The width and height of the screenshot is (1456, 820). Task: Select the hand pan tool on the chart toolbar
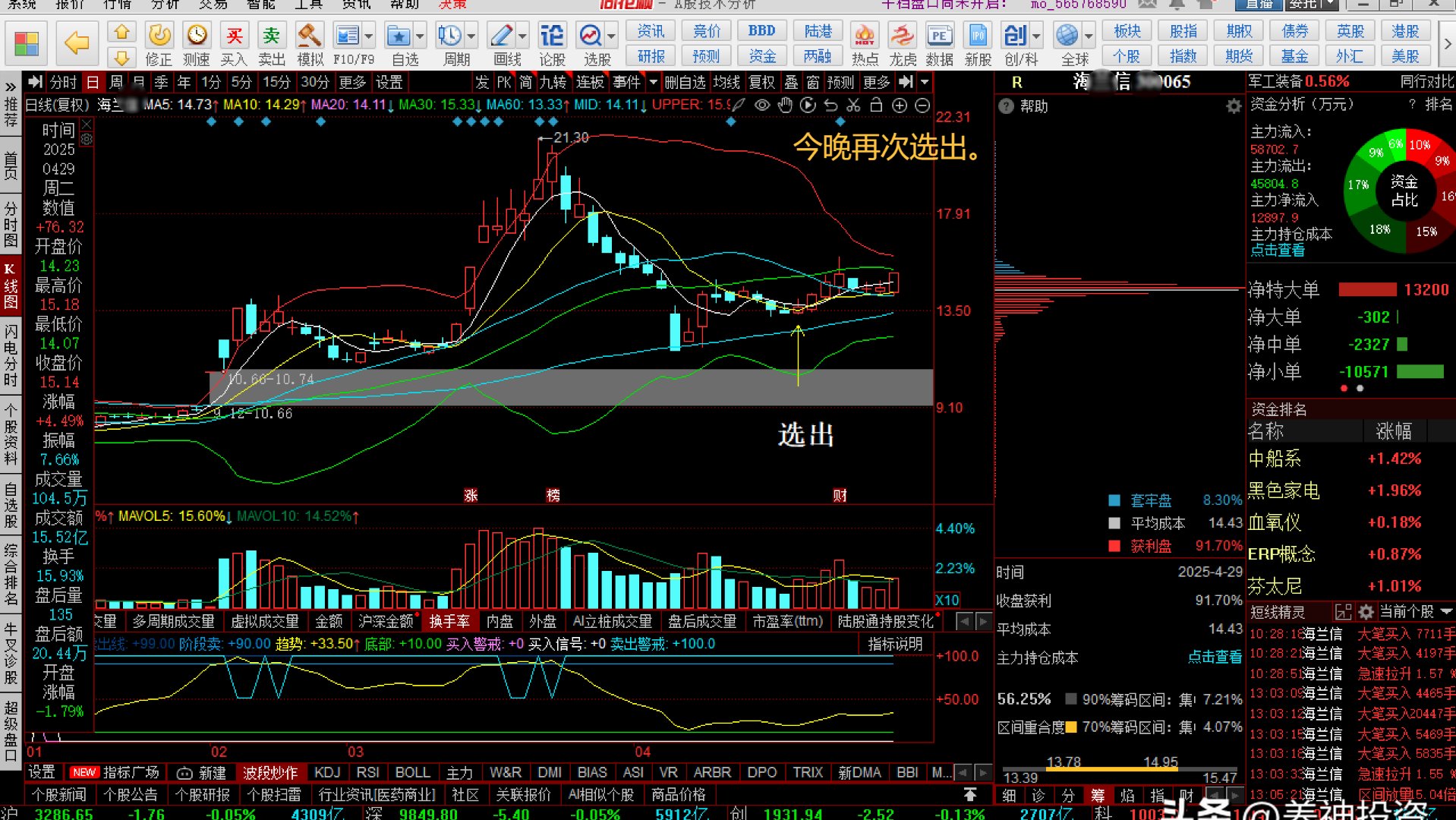(785, 106)
